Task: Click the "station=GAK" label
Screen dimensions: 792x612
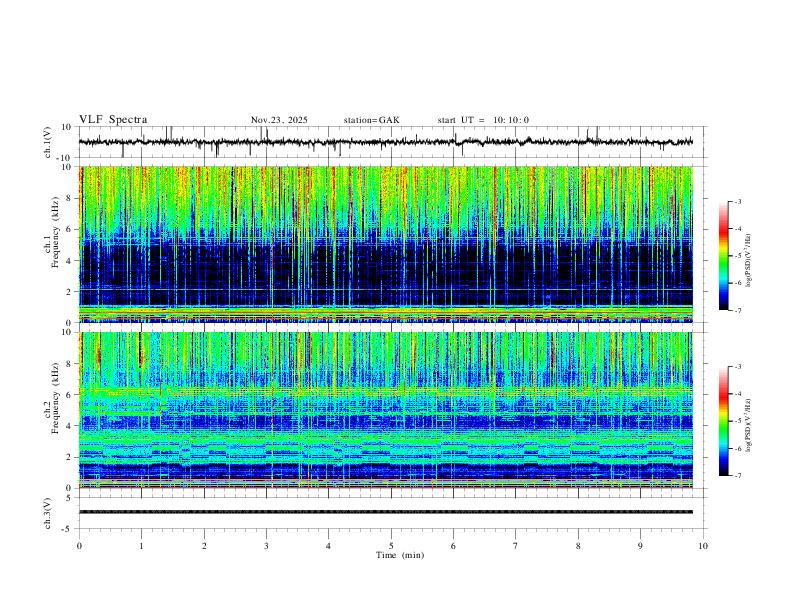Action: [371, 120]
